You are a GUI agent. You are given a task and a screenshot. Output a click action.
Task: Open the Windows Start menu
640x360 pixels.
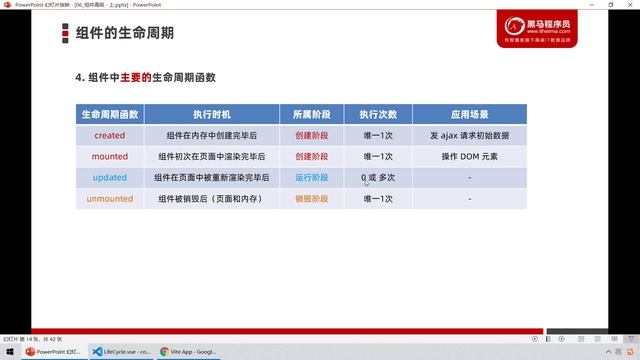tap(10, 351)
